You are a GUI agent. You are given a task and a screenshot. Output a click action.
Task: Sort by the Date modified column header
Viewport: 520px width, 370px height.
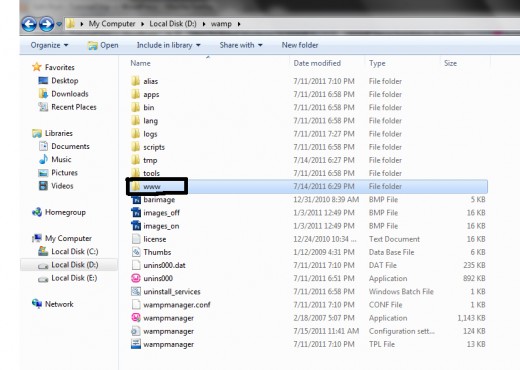[317, 63]
